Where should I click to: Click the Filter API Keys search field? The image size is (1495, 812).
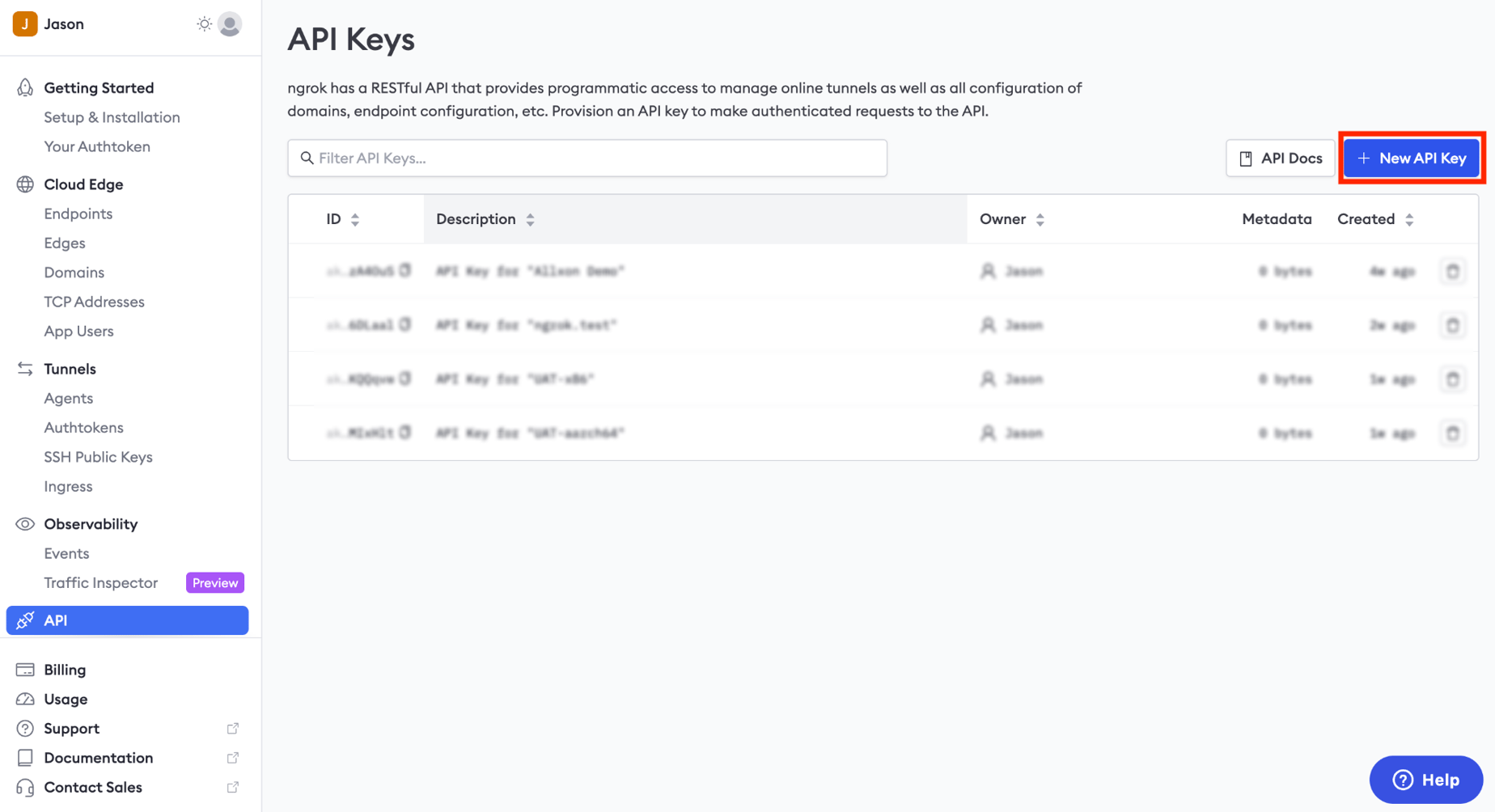(587, 158)
